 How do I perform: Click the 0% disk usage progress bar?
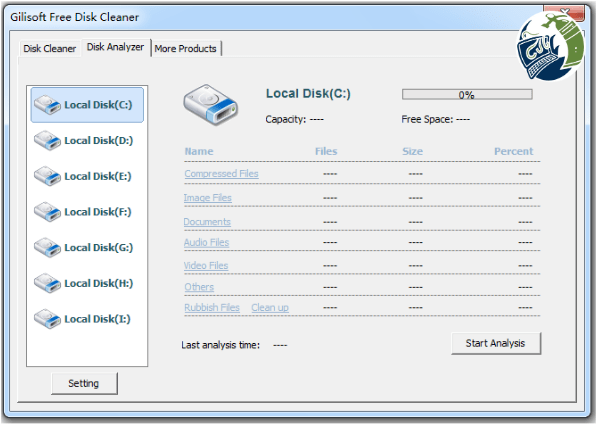click(467, 95)
